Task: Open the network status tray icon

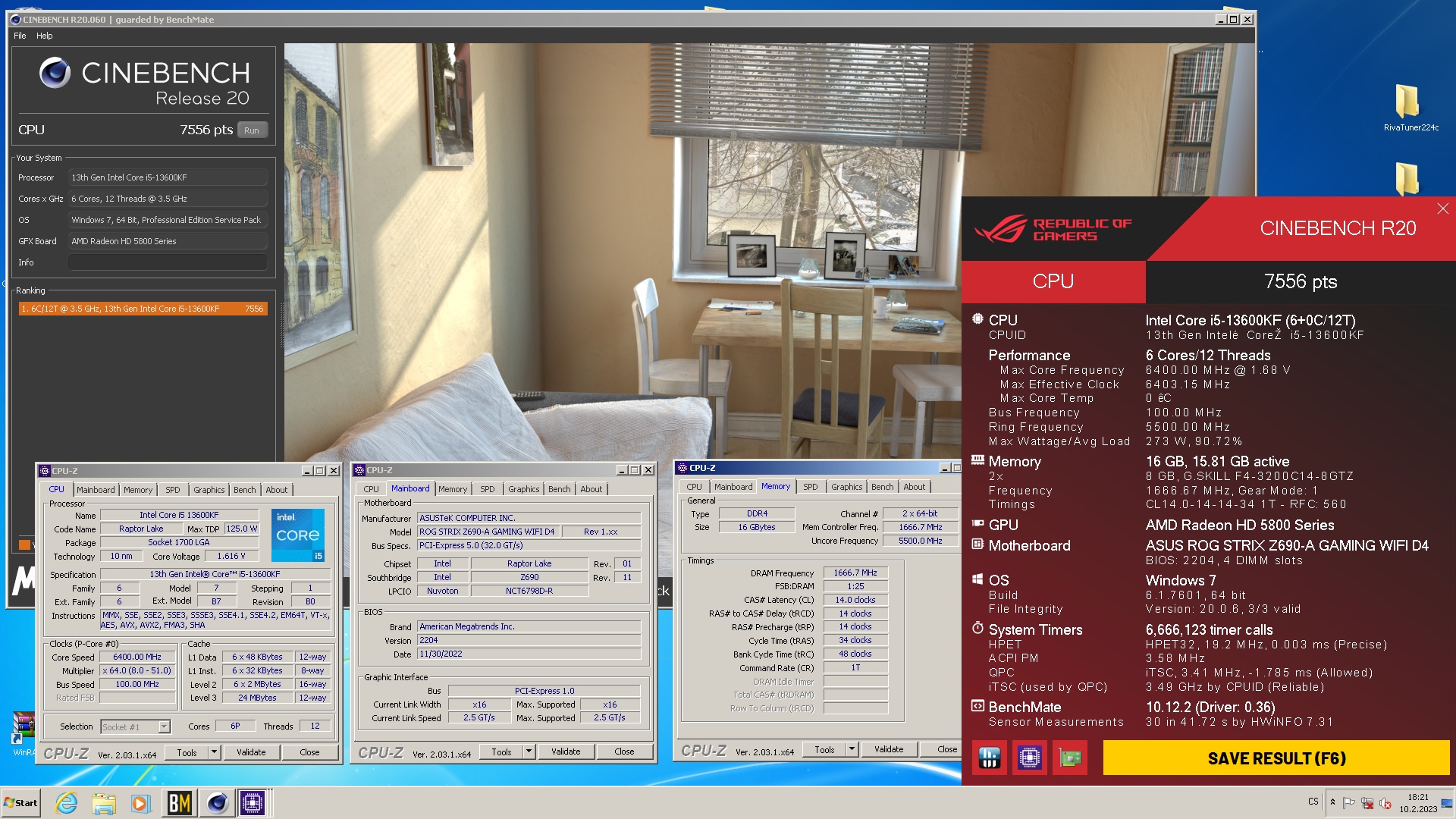Action: pos(1367,803)
